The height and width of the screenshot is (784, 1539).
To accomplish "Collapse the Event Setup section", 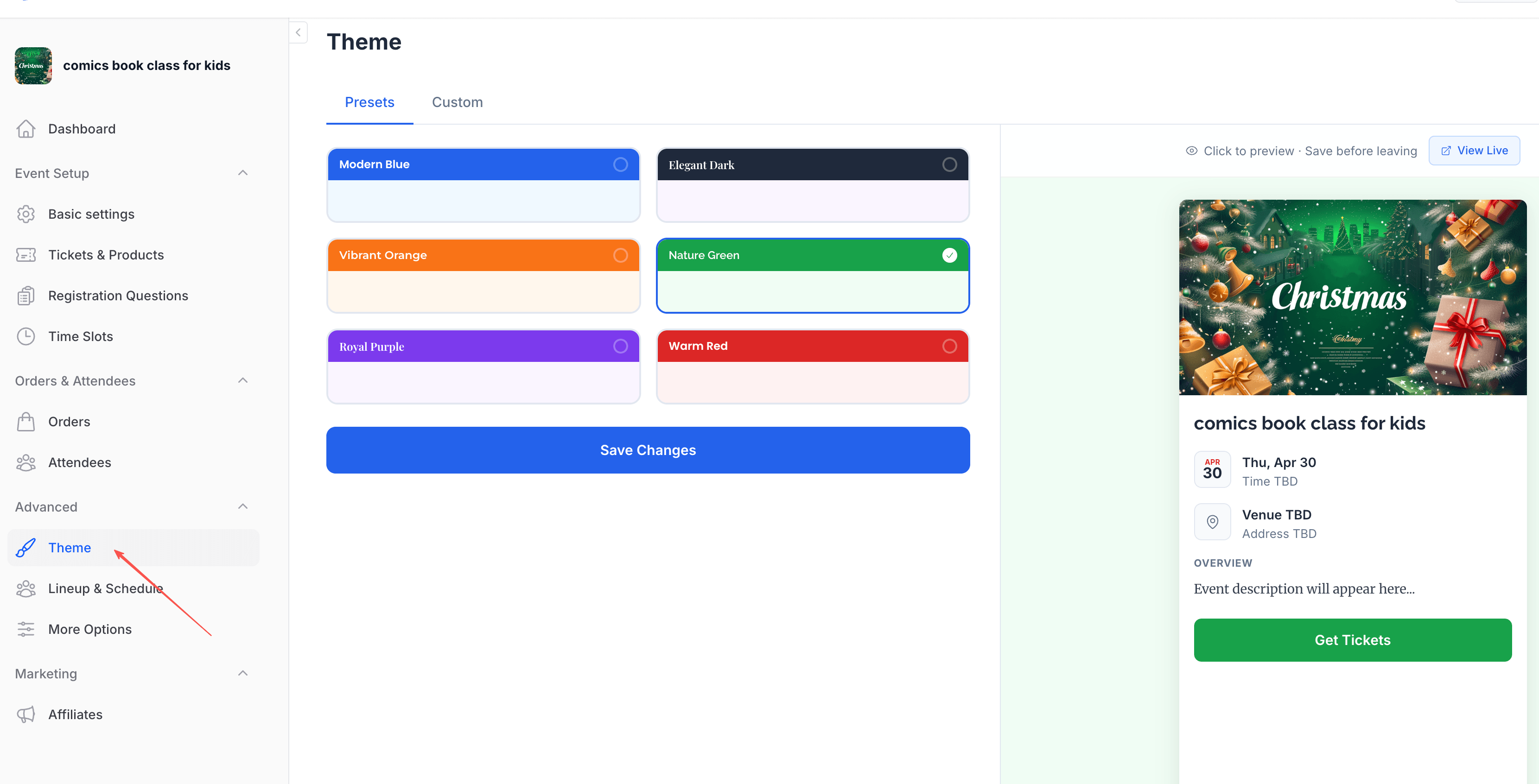I will (x=242, y=172).
